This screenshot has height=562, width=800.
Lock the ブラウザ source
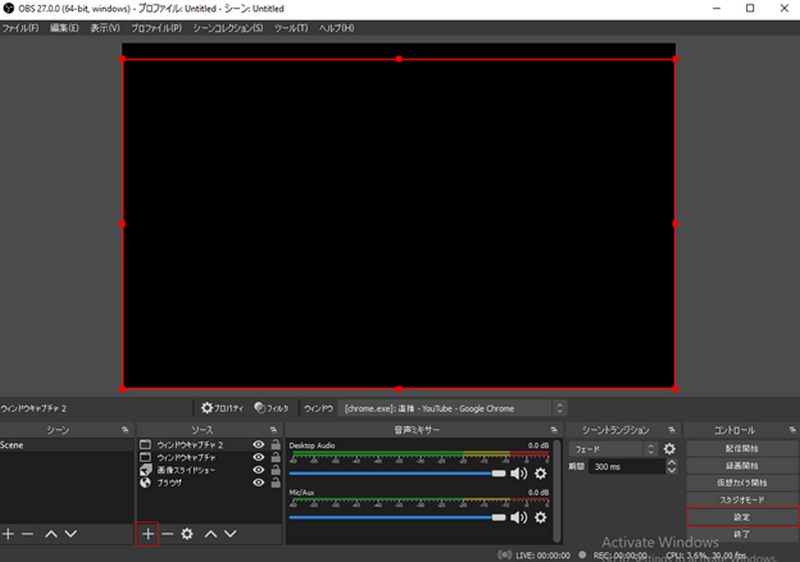[x=276, y=482]
